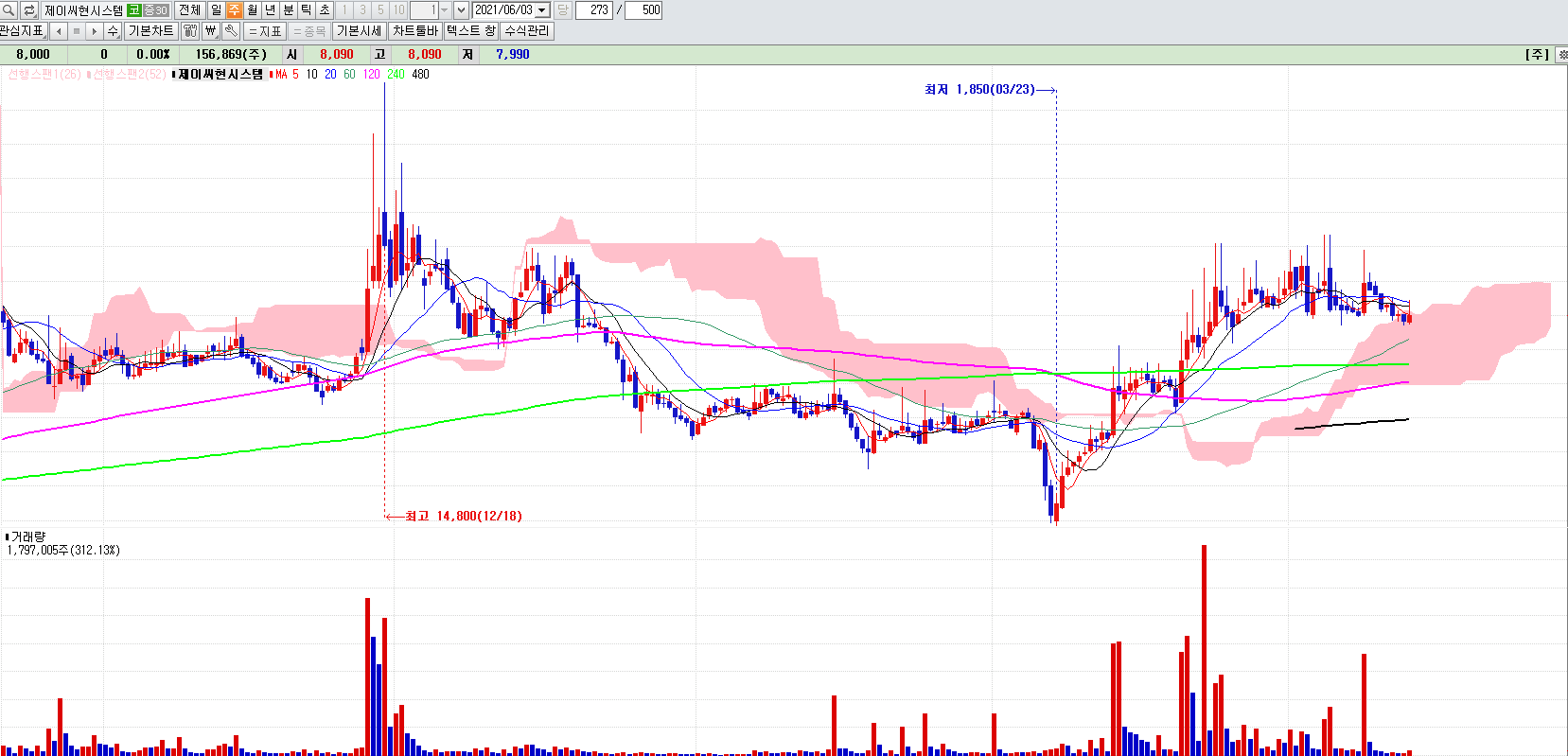This screenshot has height=756, width=1568.
Task: Click the 수 adjusted-price icon
Action: point(113,30)
